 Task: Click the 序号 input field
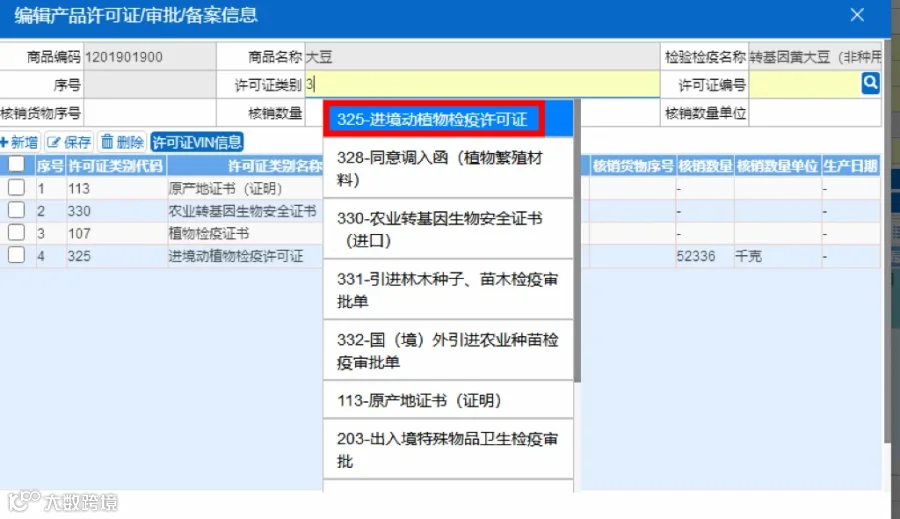coord(149,84)
